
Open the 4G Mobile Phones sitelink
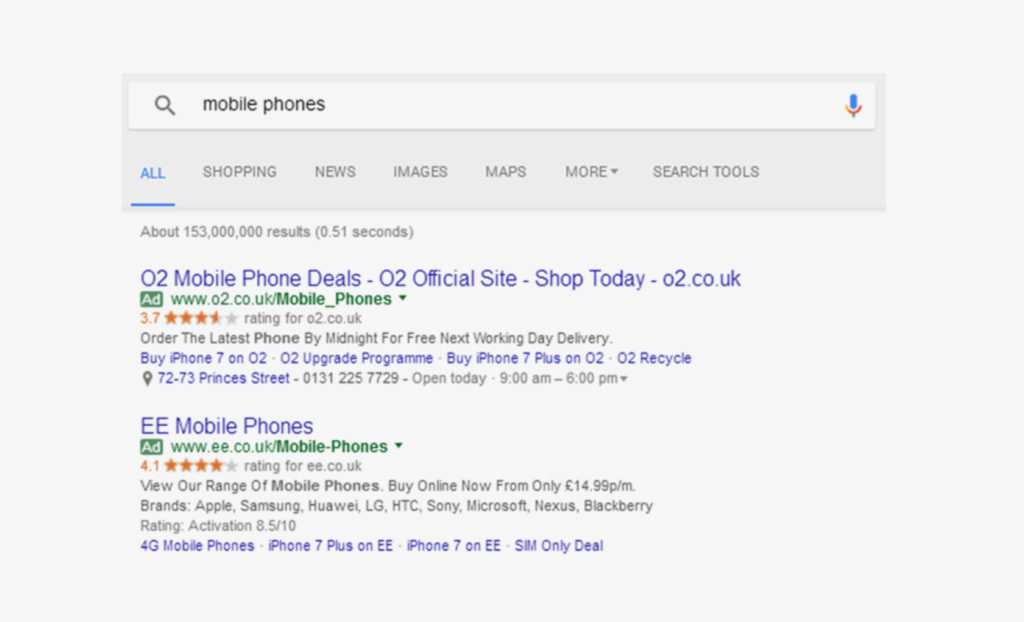tap(197, 546)
